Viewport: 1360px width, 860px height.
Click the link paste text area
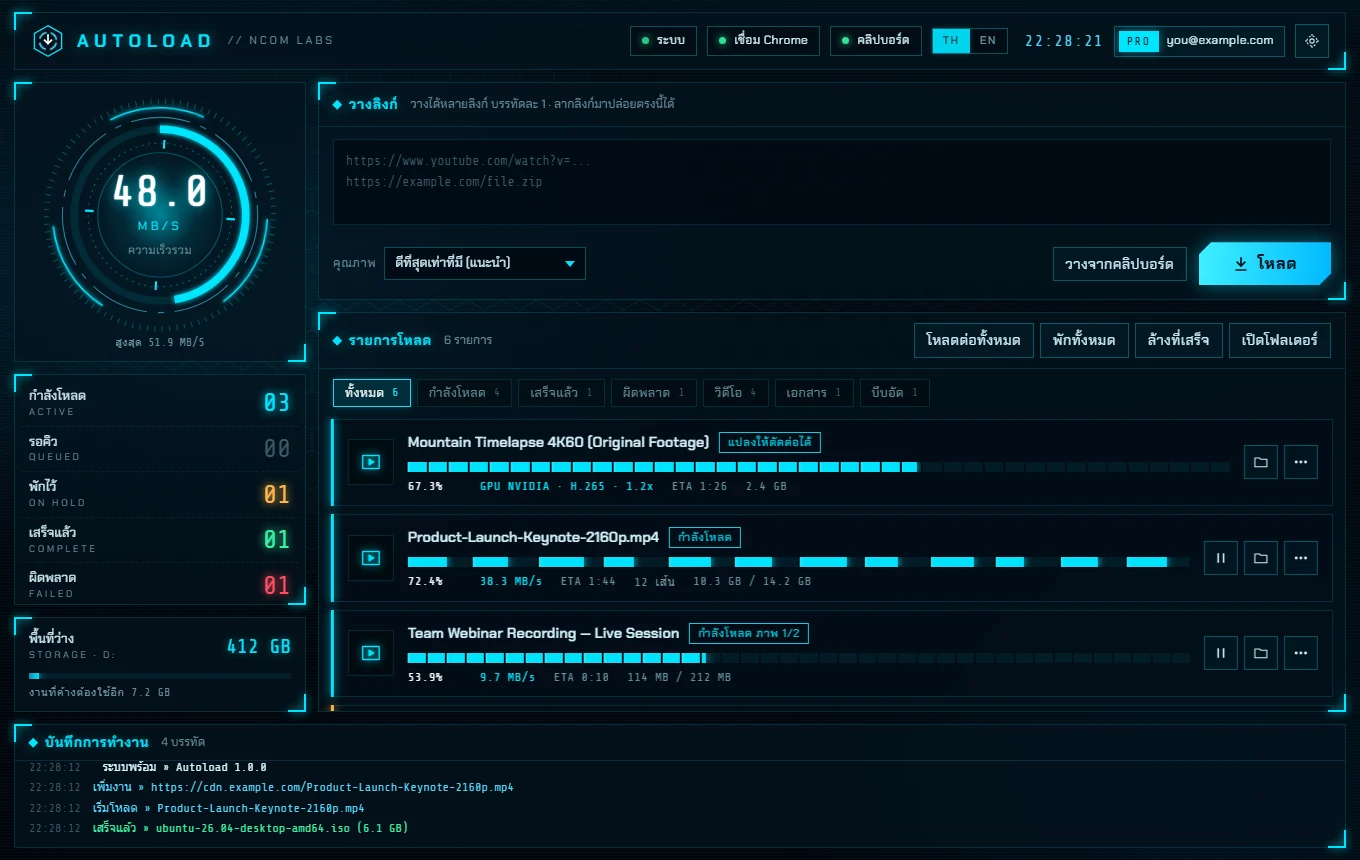click(831, 182)
